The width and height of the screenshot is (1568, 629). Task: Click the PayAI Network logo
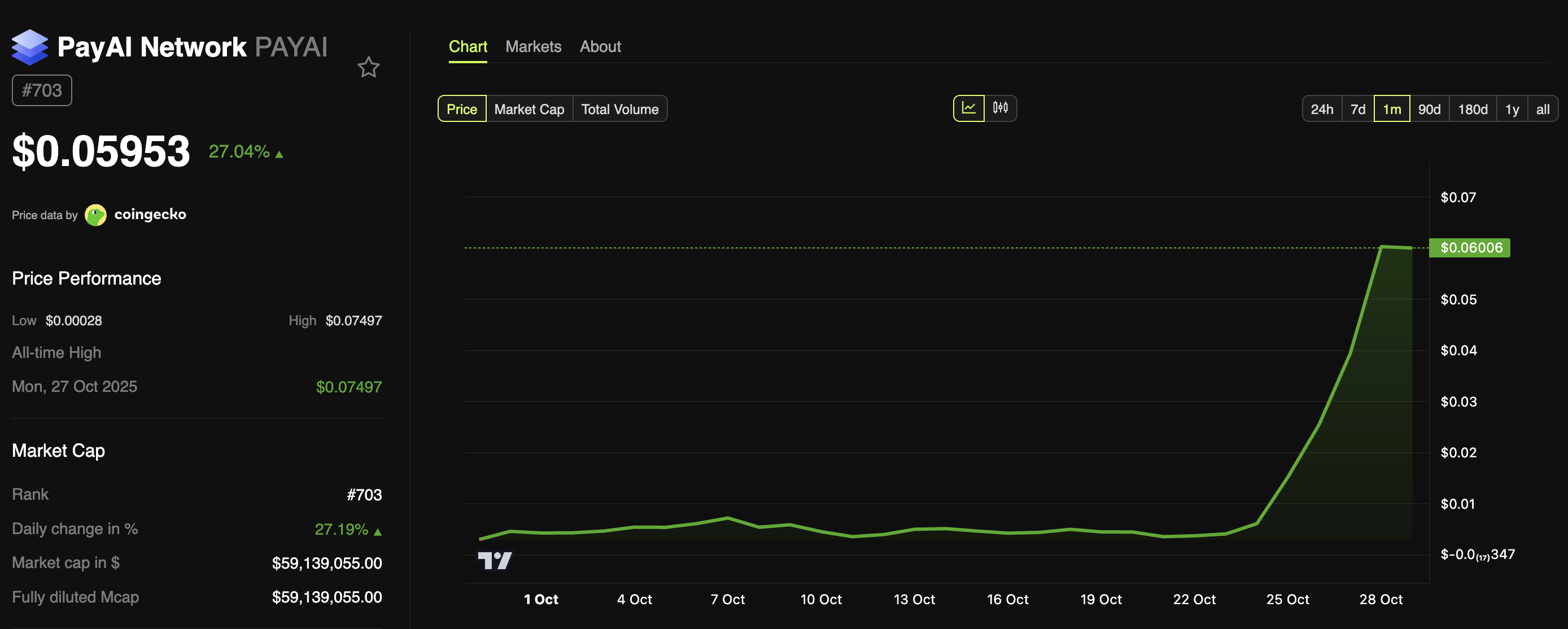[x=30, y=46]
